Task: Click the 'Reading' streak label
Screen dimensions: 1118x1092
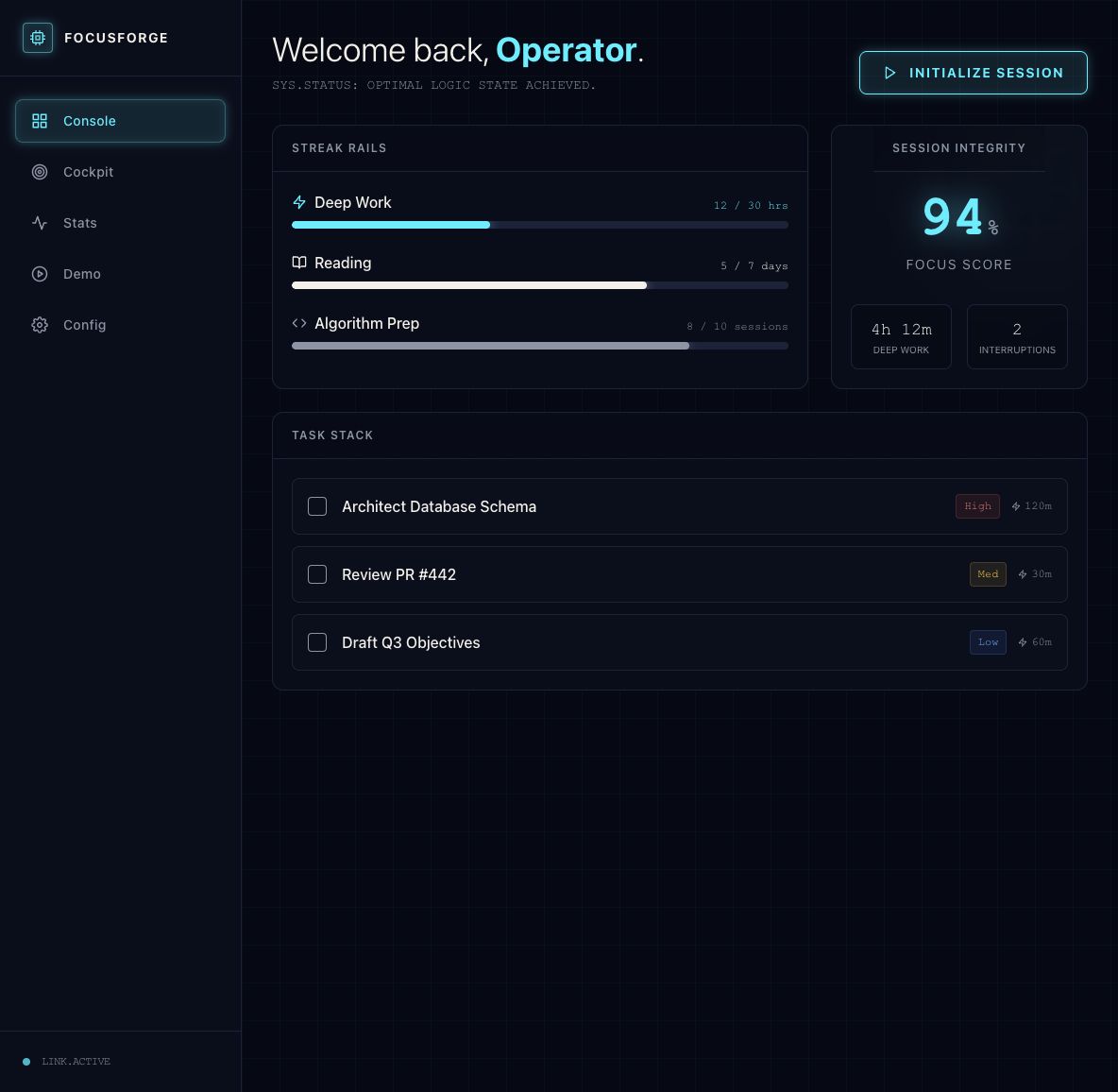Action: (x=343, y=264)
